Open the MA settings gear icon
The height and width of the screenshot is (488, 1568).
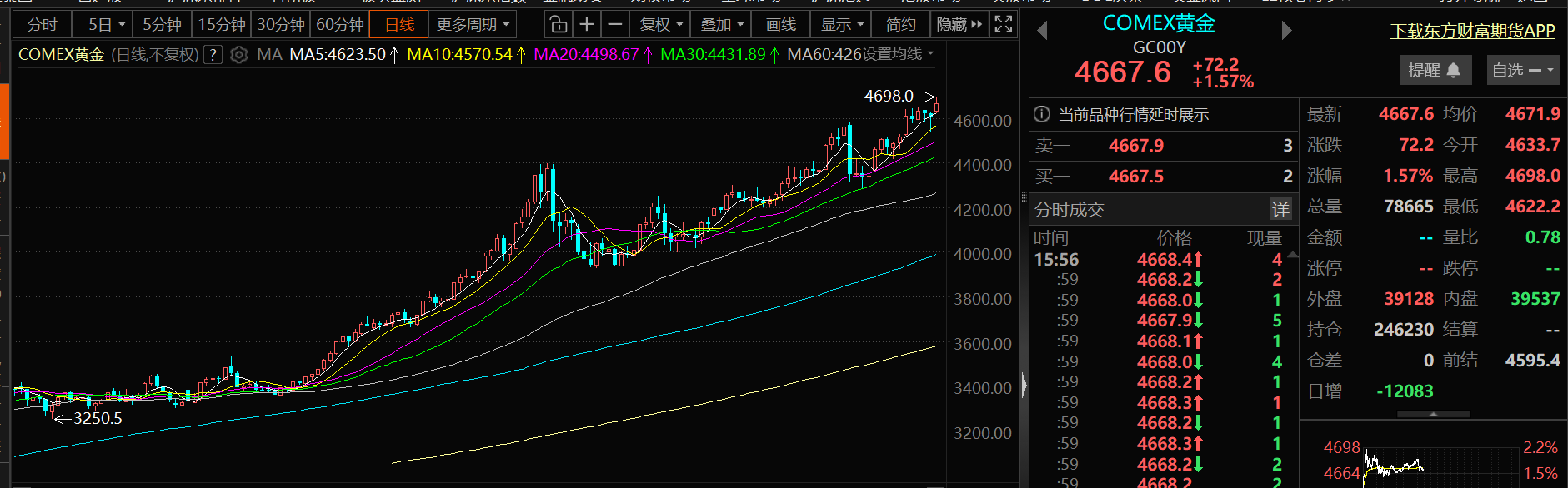coord(239,55)
